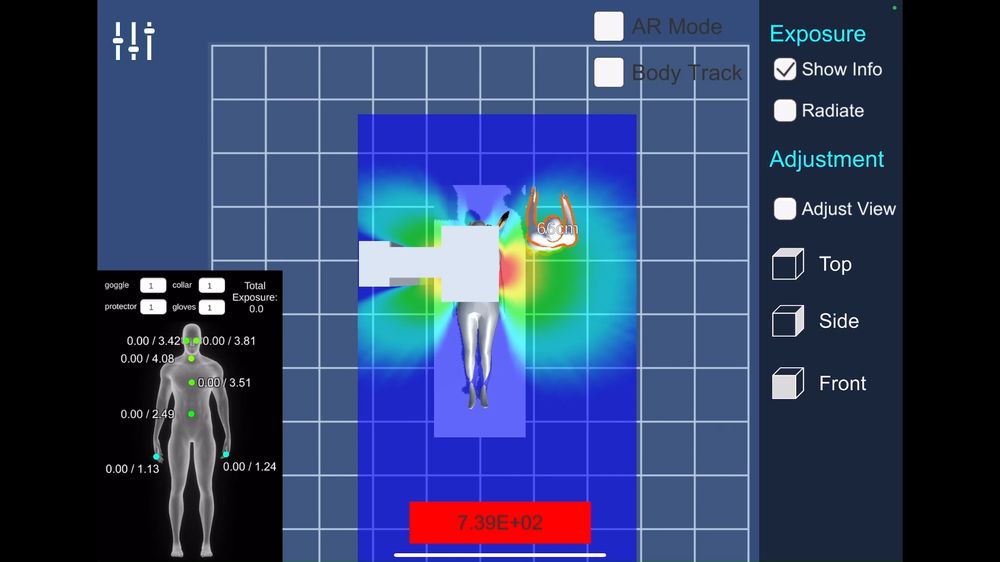This screenshot has width=1000, height=562.
Task: Enable the AR Mode checkbox
Action: coord(608,26)
